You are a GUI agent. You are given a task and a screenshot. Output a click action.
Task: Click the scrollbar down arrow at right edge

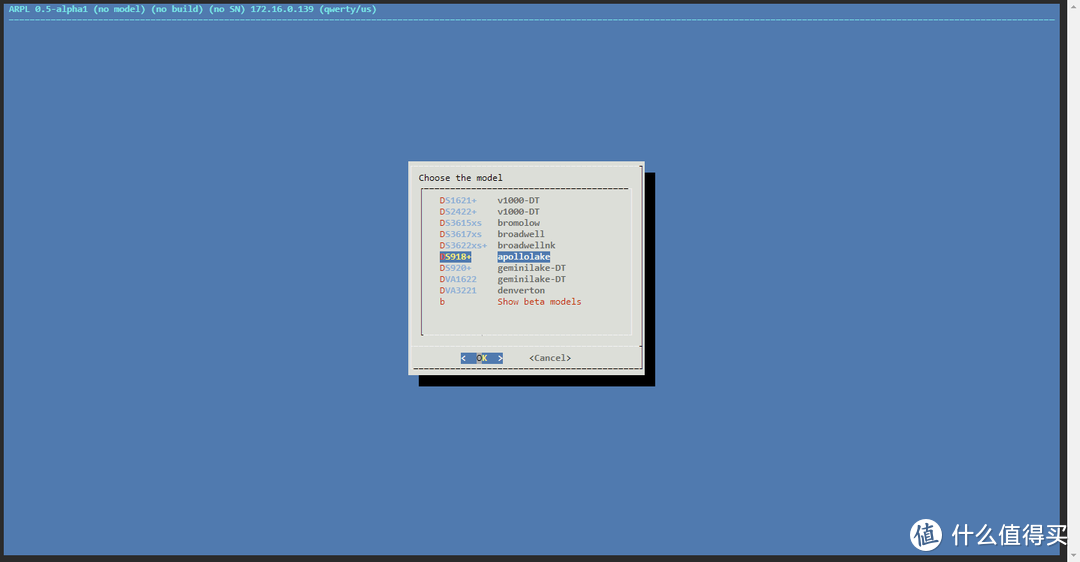(1074, 555)
